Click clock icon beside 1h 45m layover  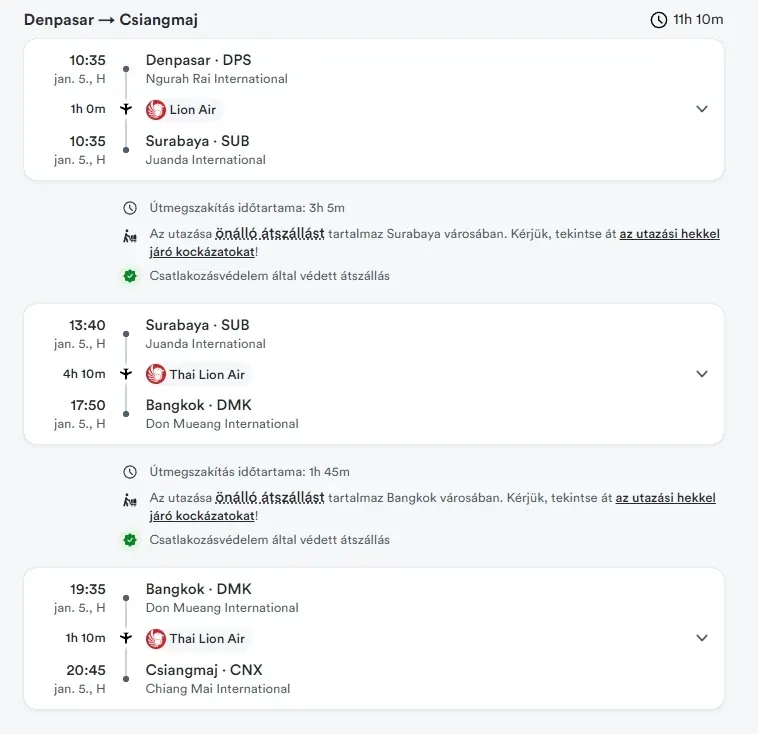[130, 472]
